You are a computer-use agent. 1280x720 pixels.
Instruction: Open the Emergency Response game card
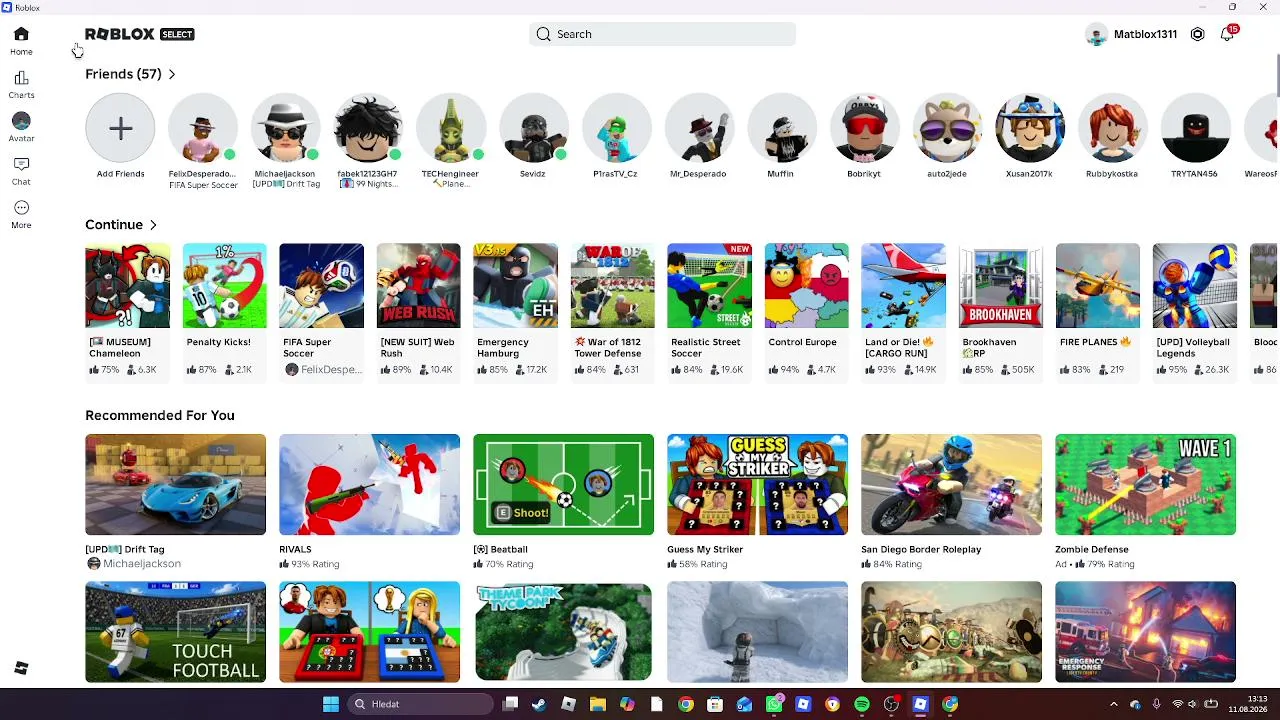click(1145, 632)
